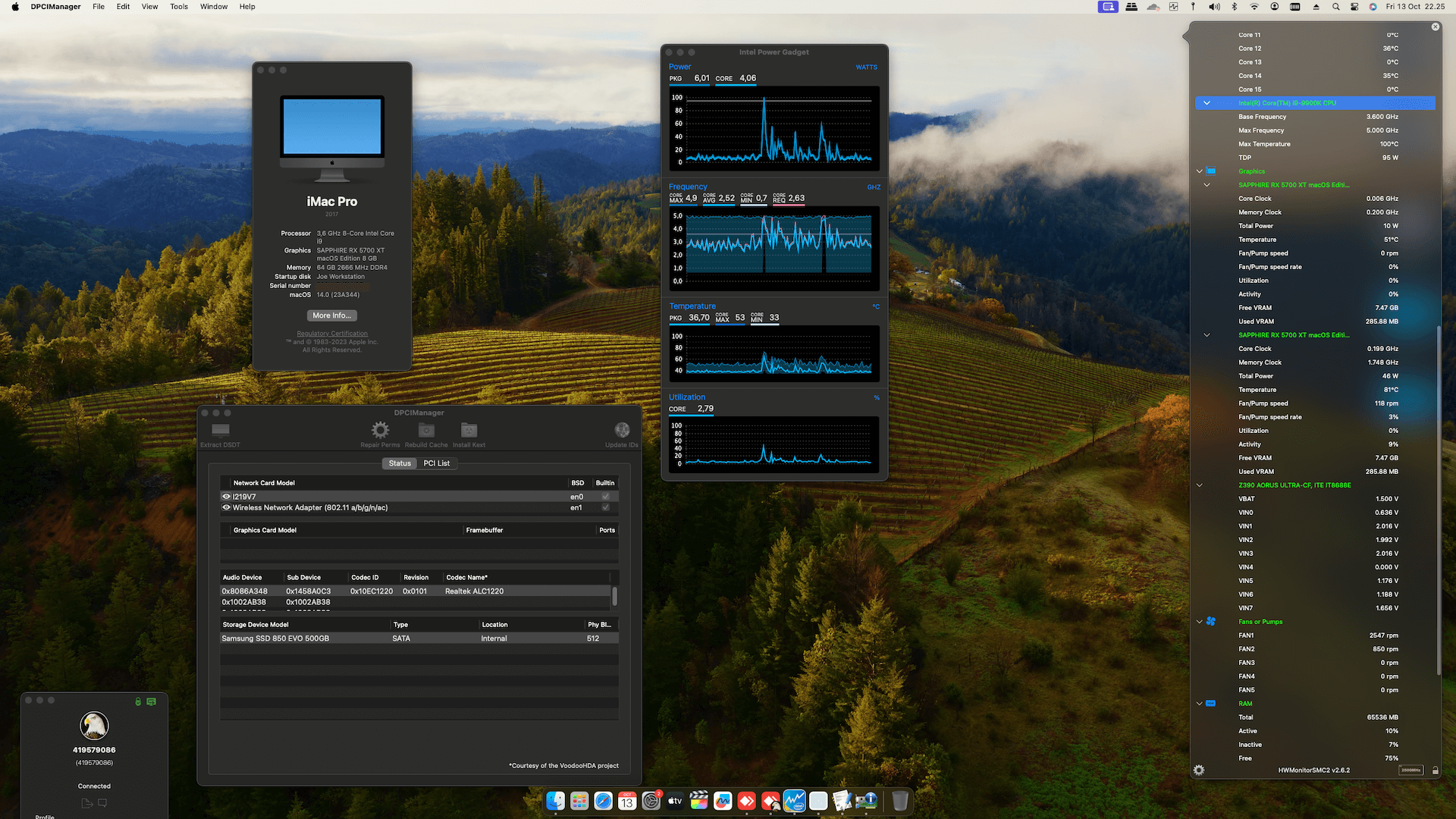Image resolution: width=1456 pixels, height=819 pixels.
Task: Toggle Builtin checkbox for Wireless Network Adapter
Action: click(605, 507)
